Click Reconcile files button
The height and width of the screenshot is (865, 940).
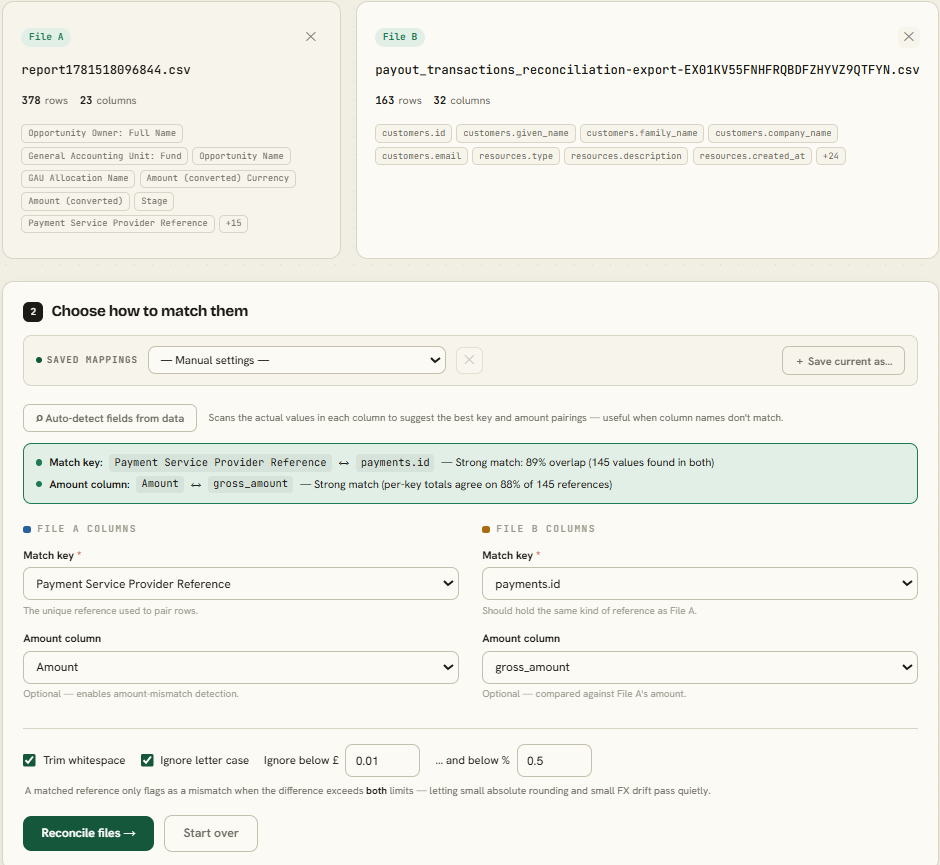point(88,833)
